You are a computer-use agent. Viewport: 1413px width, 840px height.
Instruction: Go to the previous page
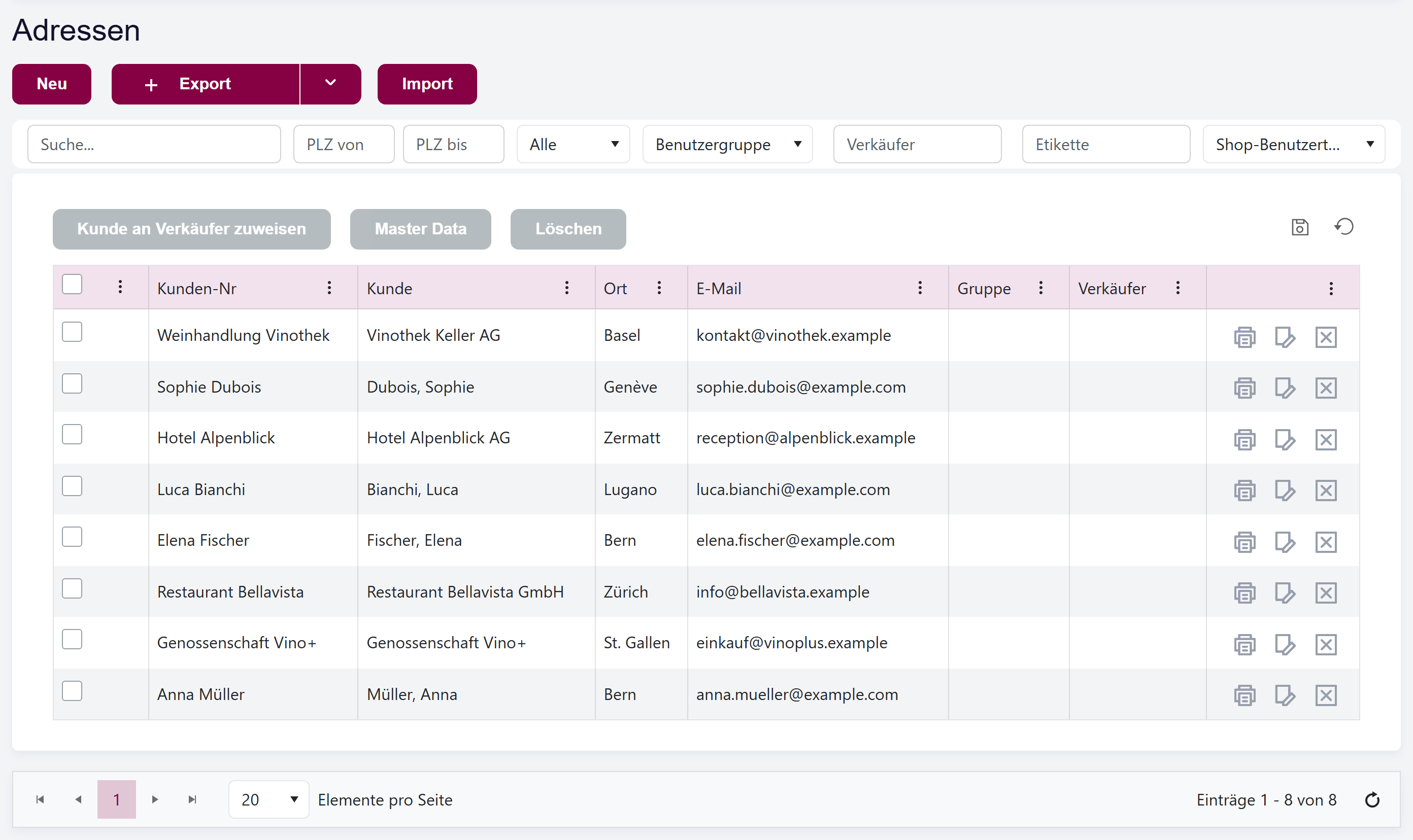point(79,799)
